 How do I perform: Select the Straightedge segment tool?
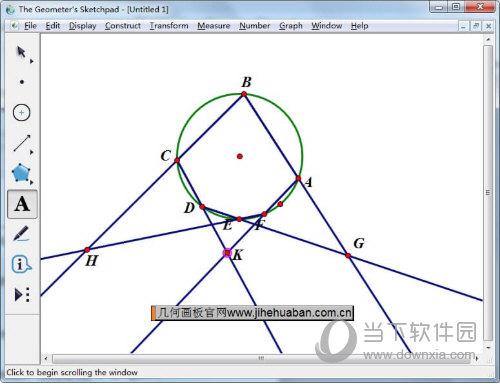tap(22, 143)
